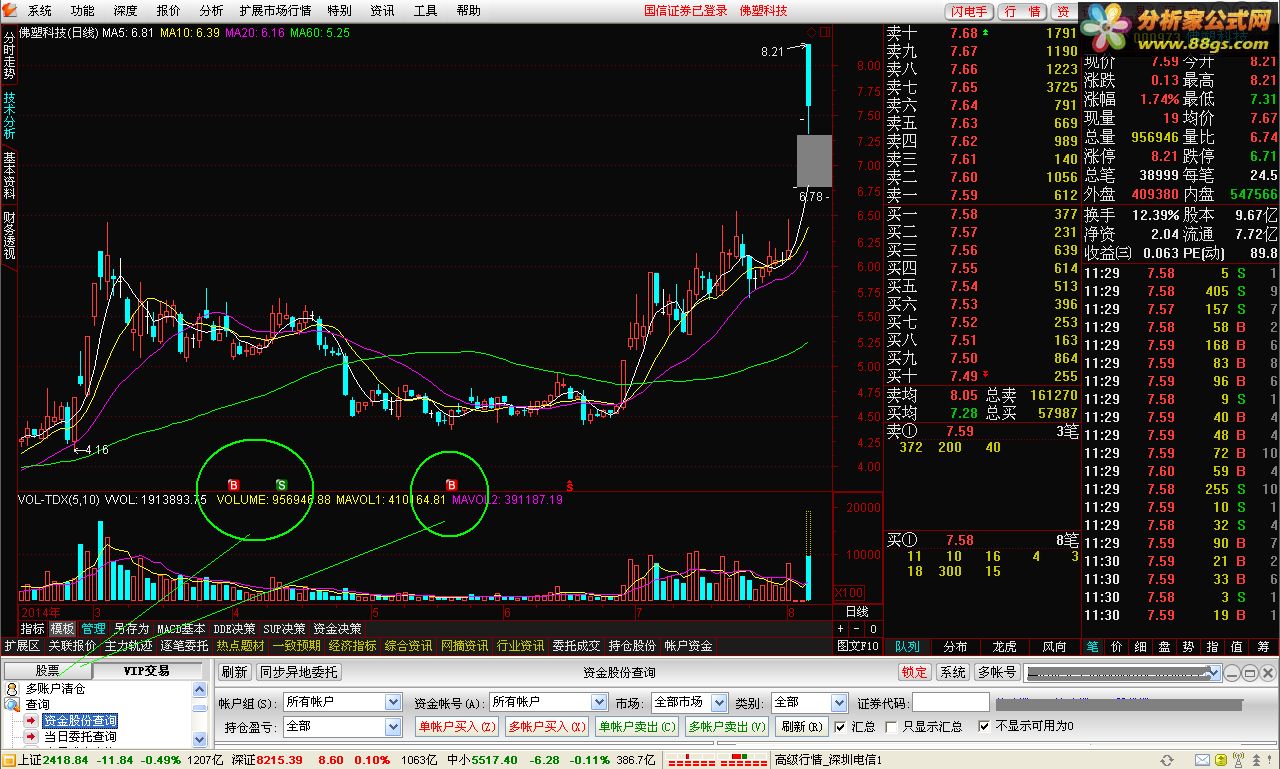Switch to the 分布 tab
This screenshot has height=769, width=1280.
tap(956, 647)
